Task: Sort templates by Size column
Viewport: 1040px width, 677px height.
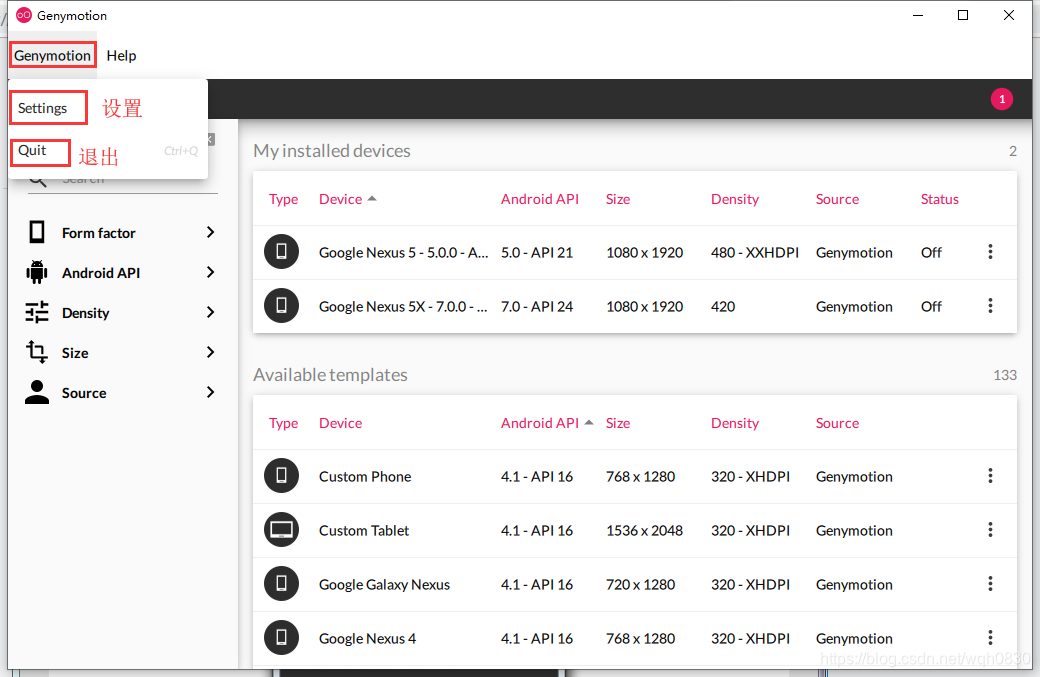Action: pos(618,423)
